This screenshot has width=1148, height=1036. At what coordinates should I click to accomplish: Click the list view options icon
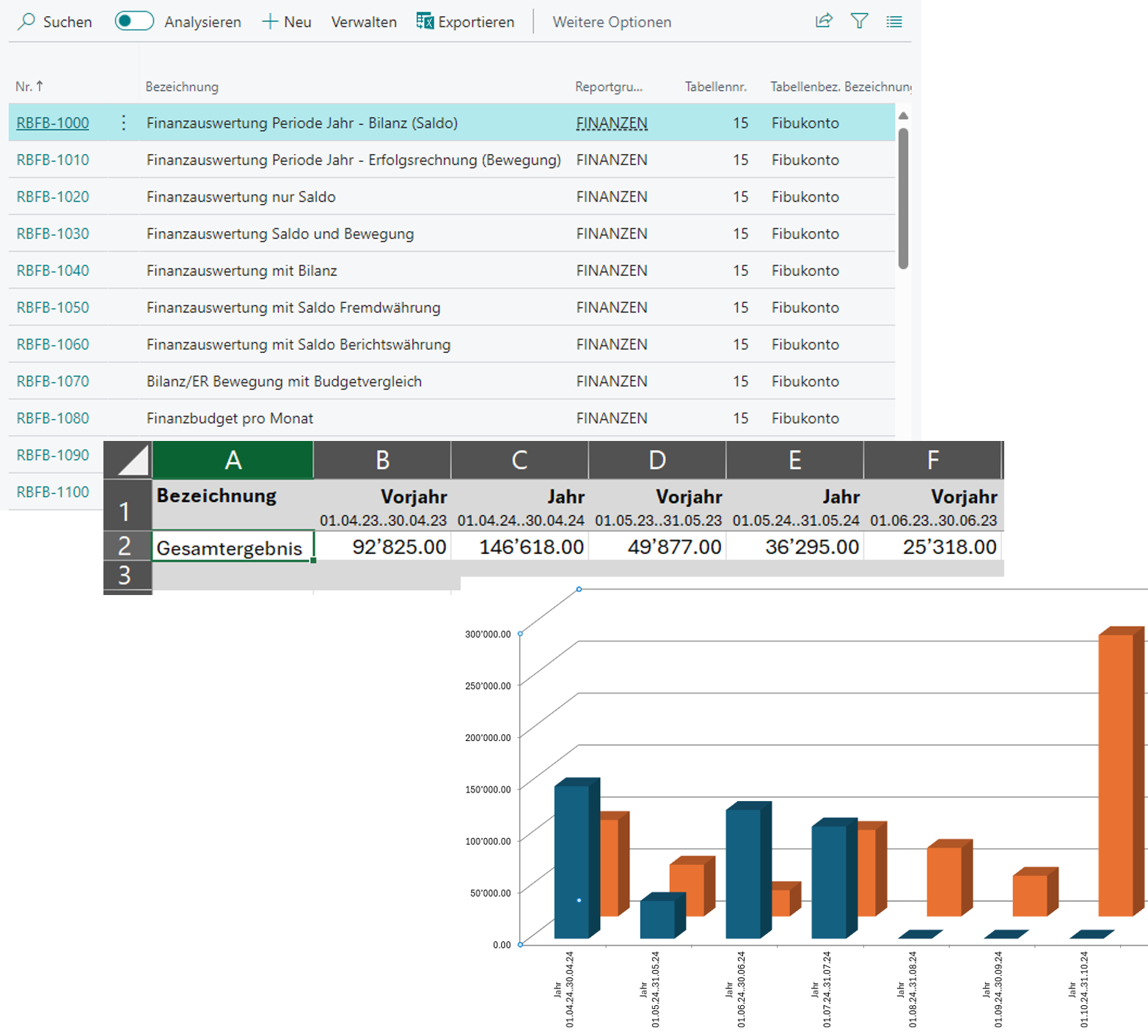click(894, 21)
